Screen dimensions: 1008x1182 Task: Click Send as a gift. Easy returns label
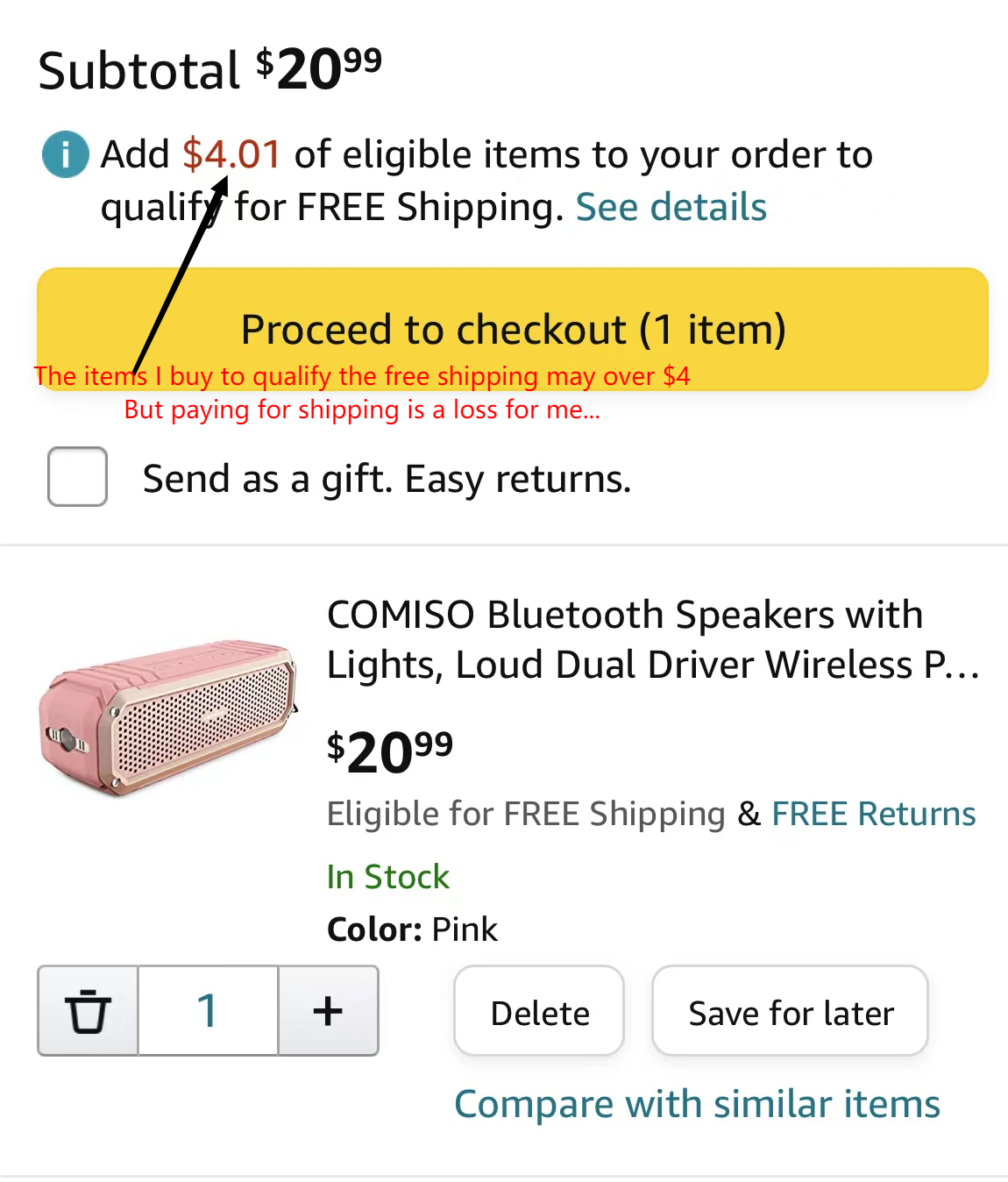point(387,480)
